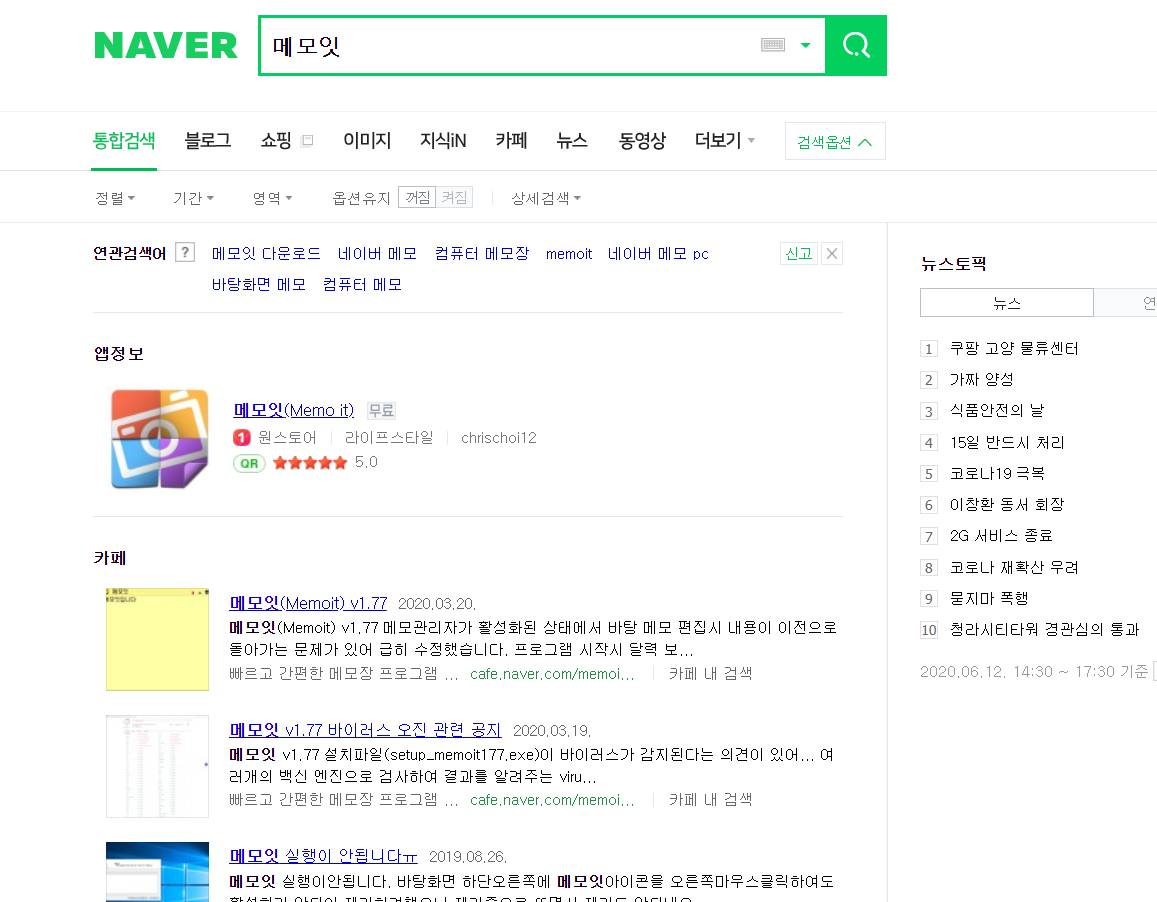1157x902 pixels.
Task: Click the 라이프스타일 category text
Action: 389,438
